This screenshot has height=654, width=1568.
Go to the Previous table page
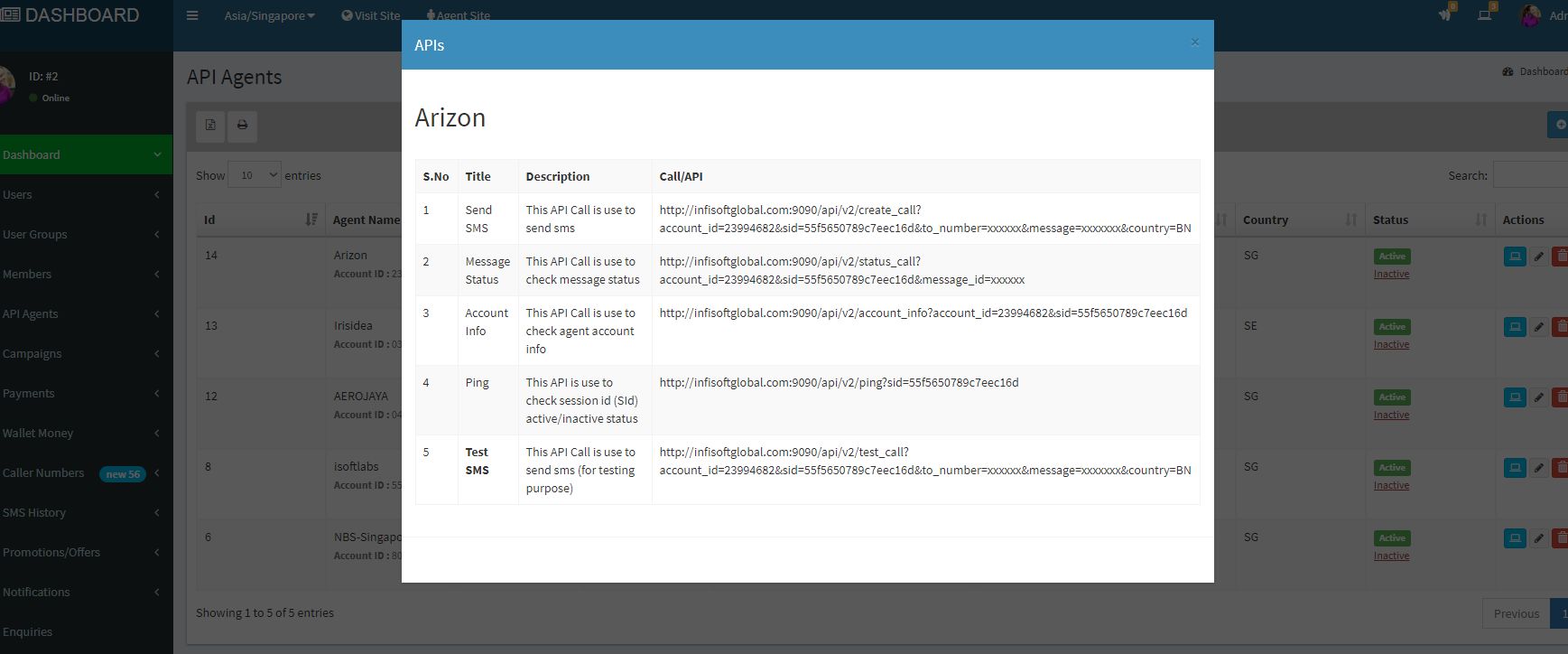pyautogui.click(x=1516, y=613)
